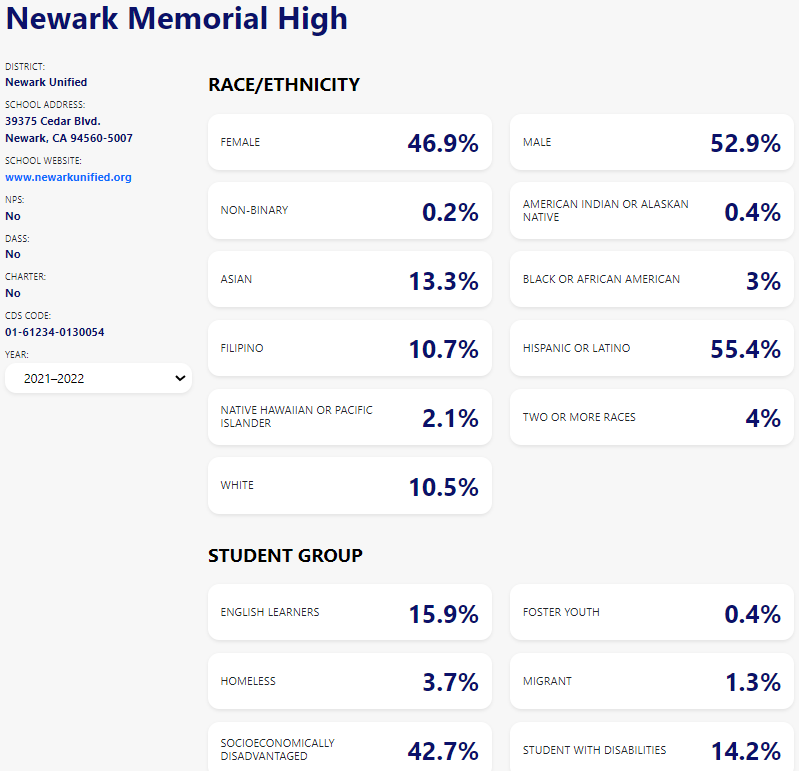Screen dimensions: 799x771
Task: Click the Newark Memorial High heading
Action: click(176, 18)
